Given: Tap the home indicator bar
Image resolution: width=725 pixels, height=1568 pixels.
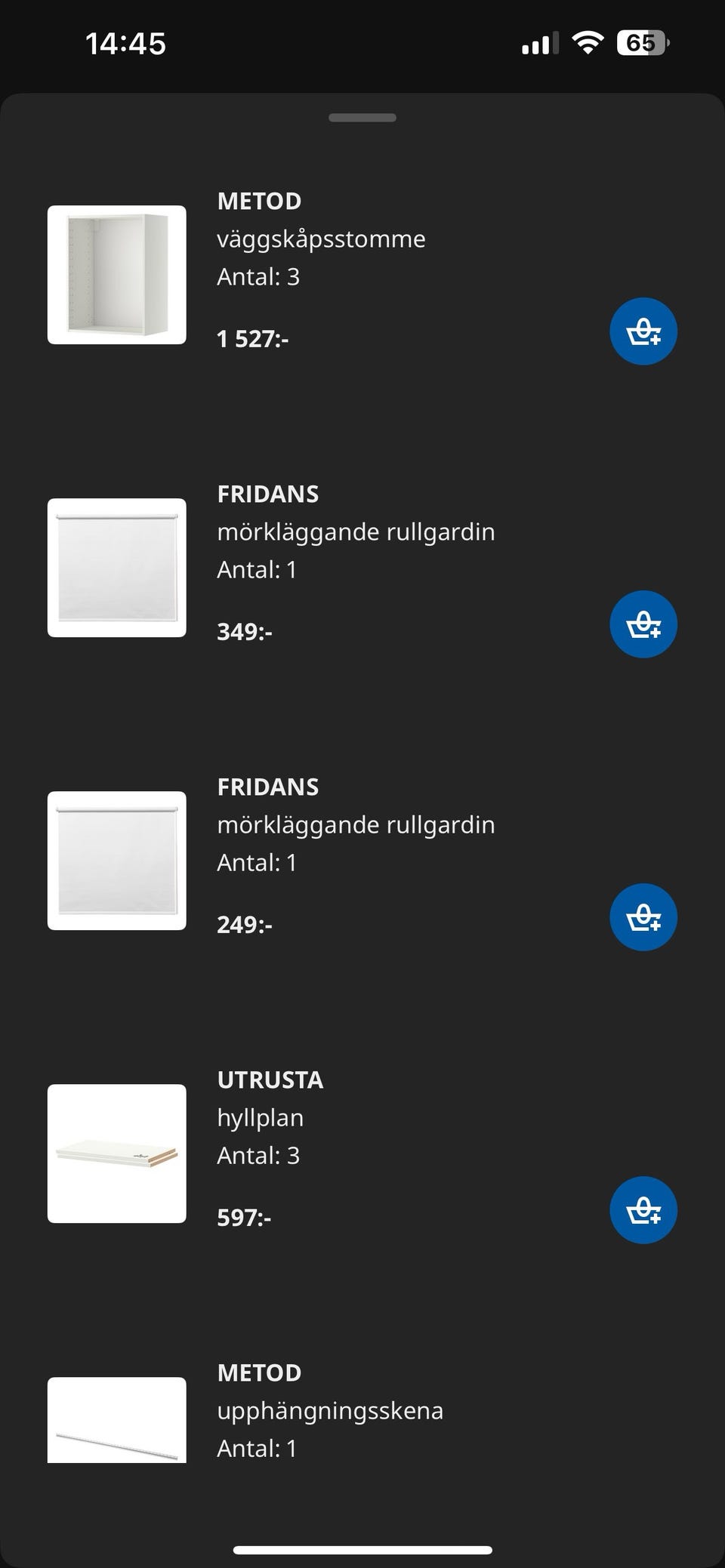Looking at the screenshot, I should tap(362, 1550).
